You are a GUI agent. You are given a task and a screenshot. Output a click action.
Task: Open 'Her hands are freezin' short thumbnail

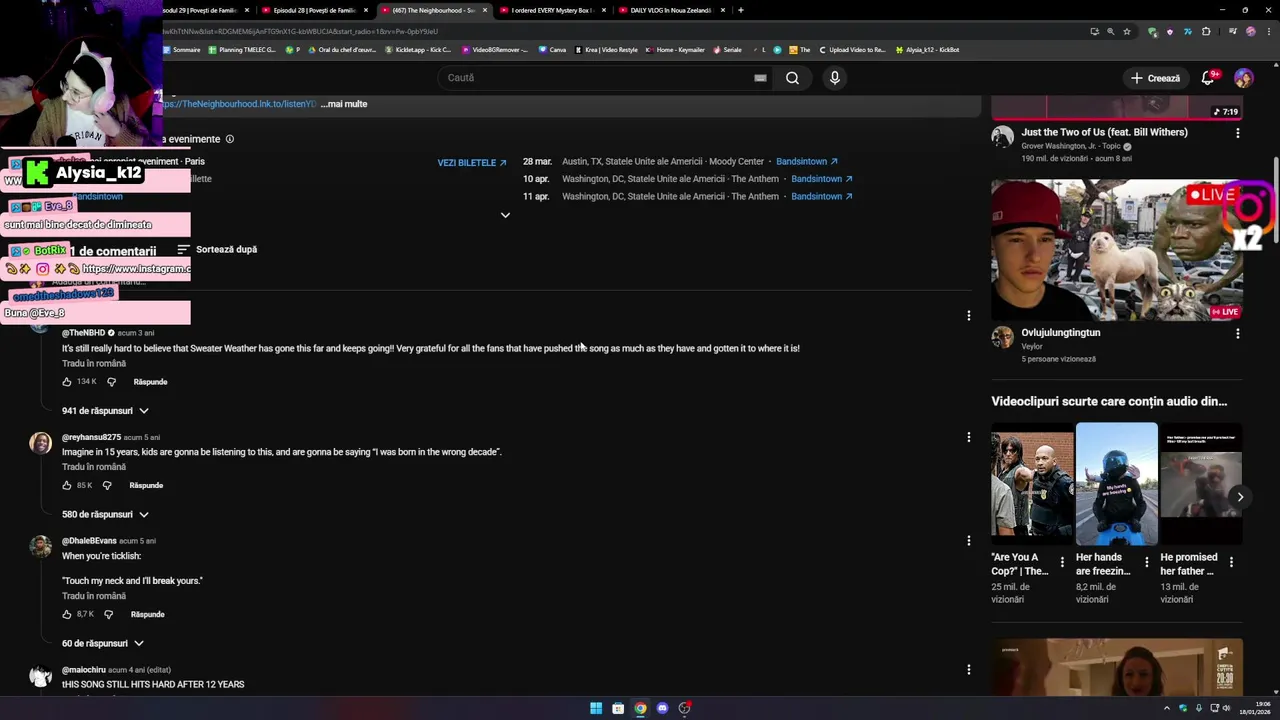click(x=1117, y=484)
